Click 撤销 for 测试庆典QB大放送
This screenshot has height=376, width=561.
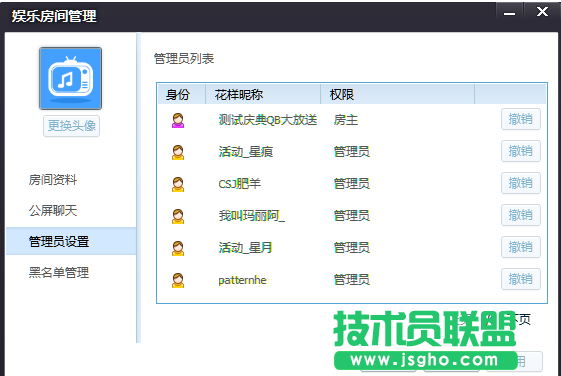(x=521, y=119)
